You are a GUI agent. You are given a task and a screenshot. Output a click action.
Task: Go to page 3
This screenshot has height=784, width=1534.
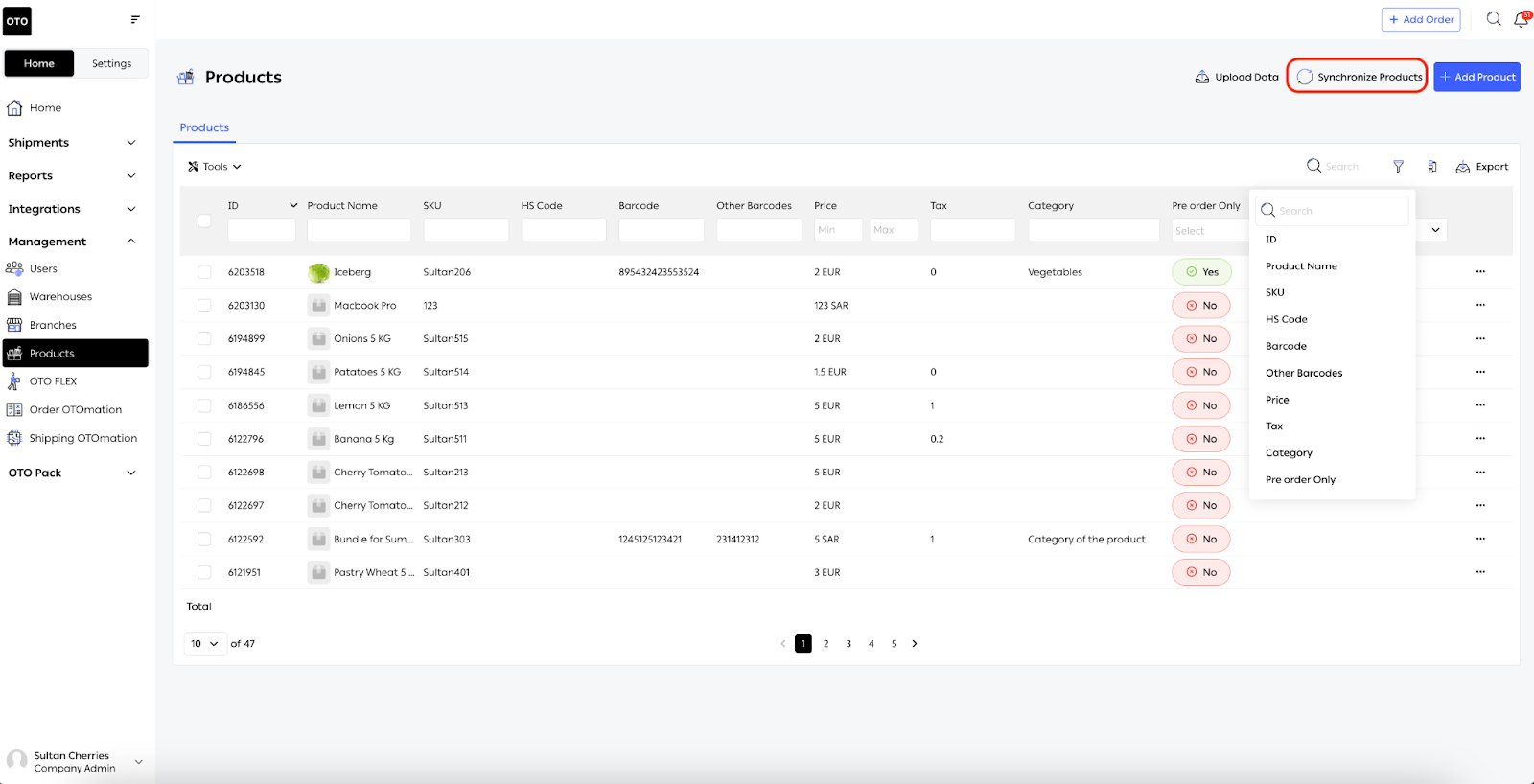[848, 644]
